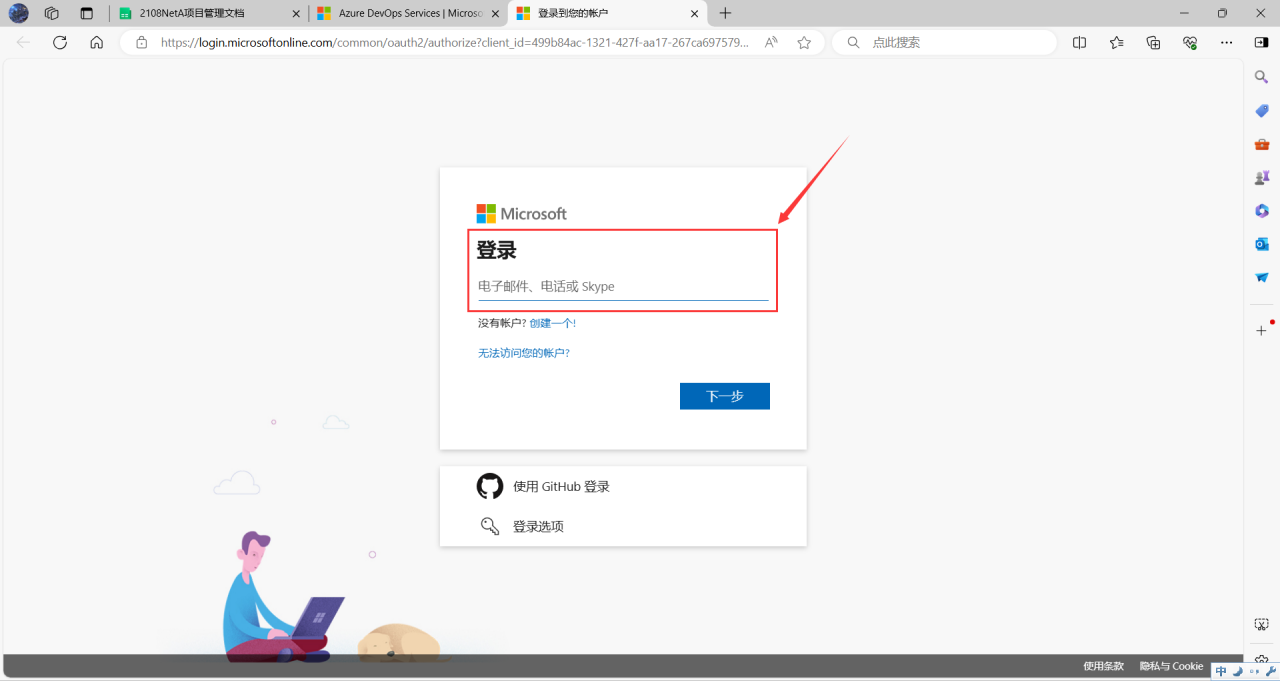
Task: Open the sidebar Drop send icon
Action: 1261,277
